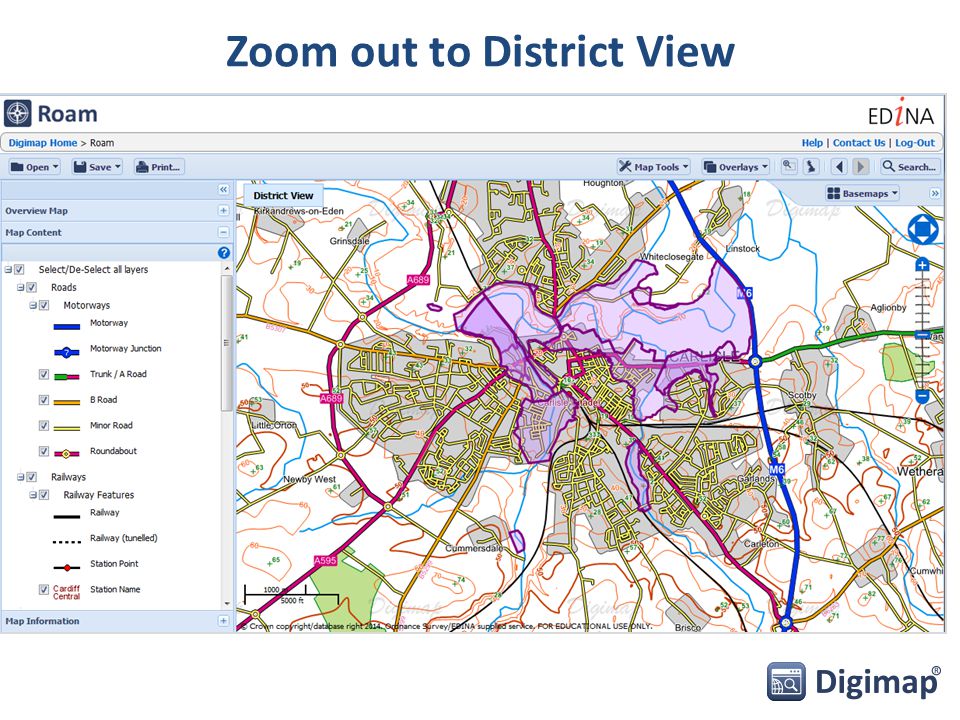Click the Railway black line legend symbol
The height and width of the screenshot is (720, 960).
point(67,517)
